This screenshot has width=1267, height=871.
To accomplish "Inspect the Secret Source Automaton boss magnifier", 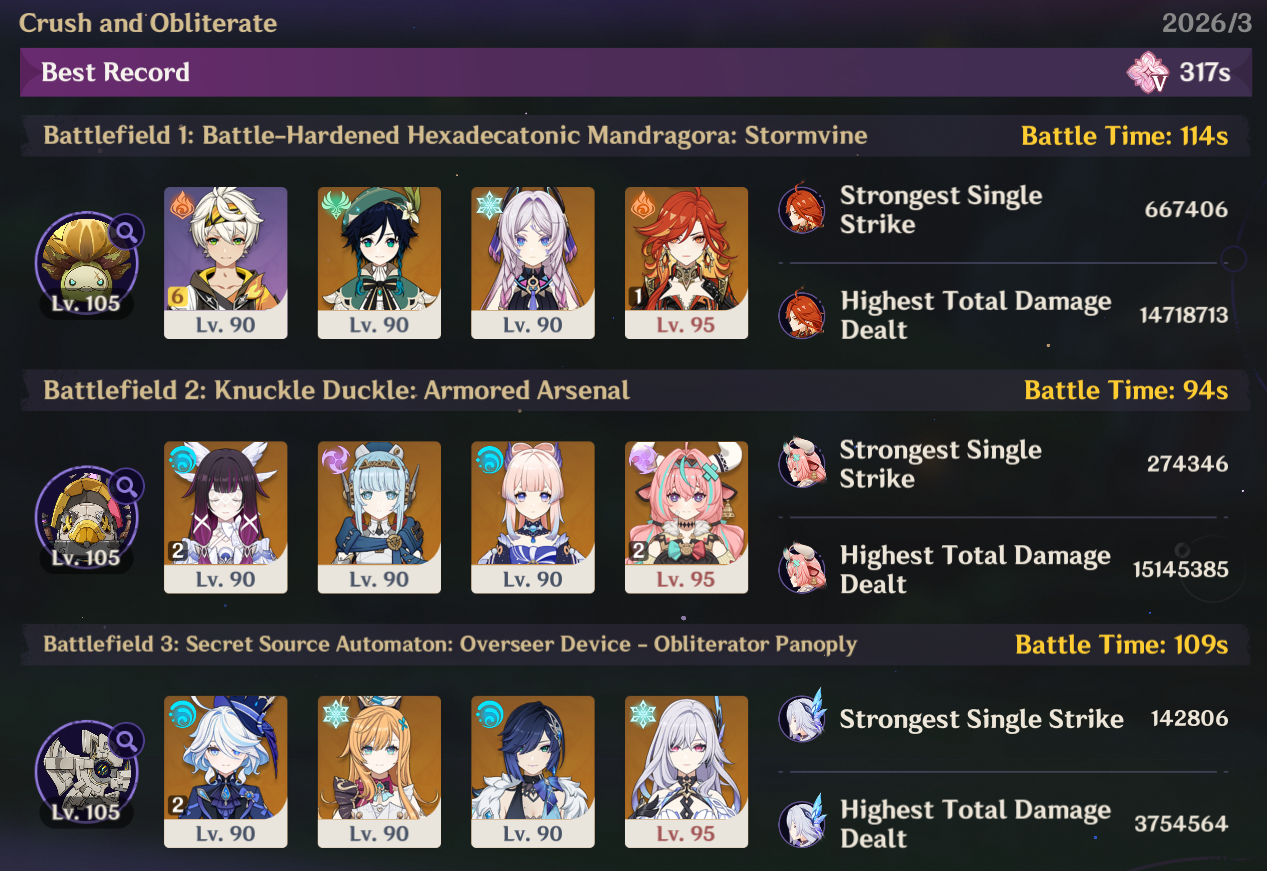I will coord(126,741).
